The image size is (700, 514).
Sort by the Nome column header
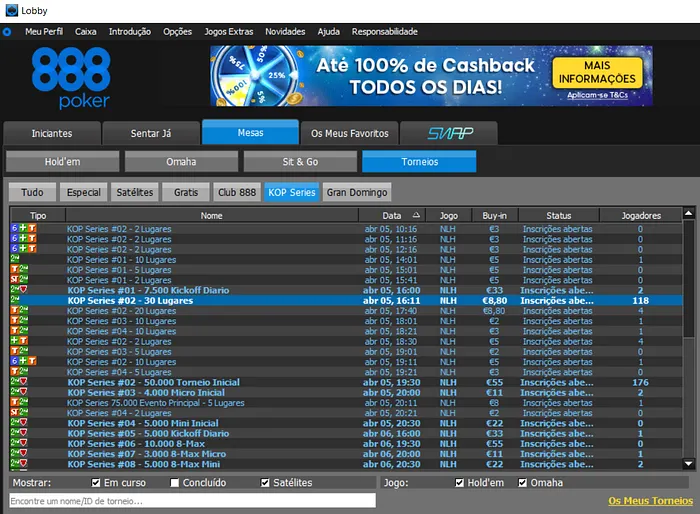[212, 215]
